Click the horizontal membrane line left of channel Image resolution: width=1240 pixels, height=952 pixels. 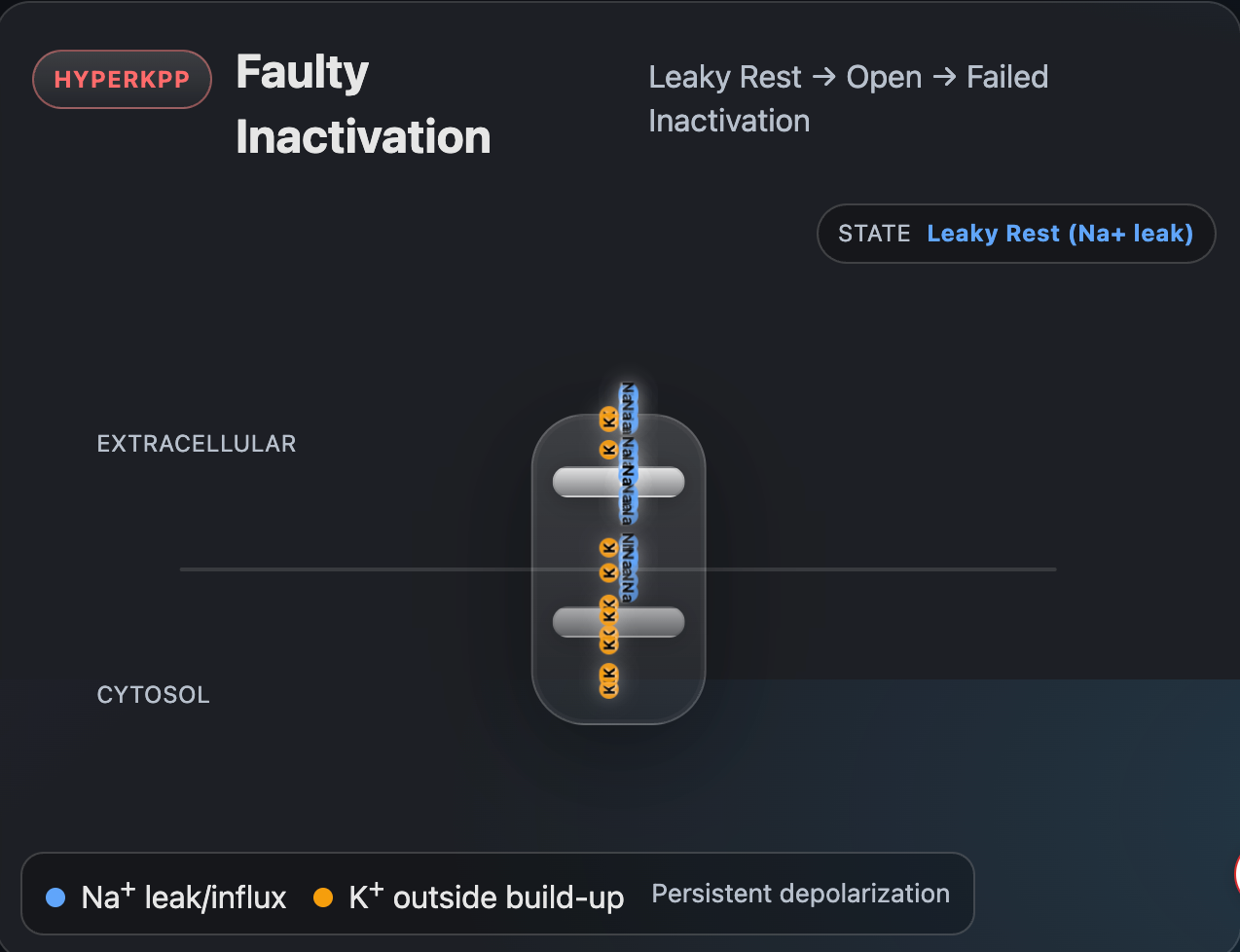pos(350,568)
